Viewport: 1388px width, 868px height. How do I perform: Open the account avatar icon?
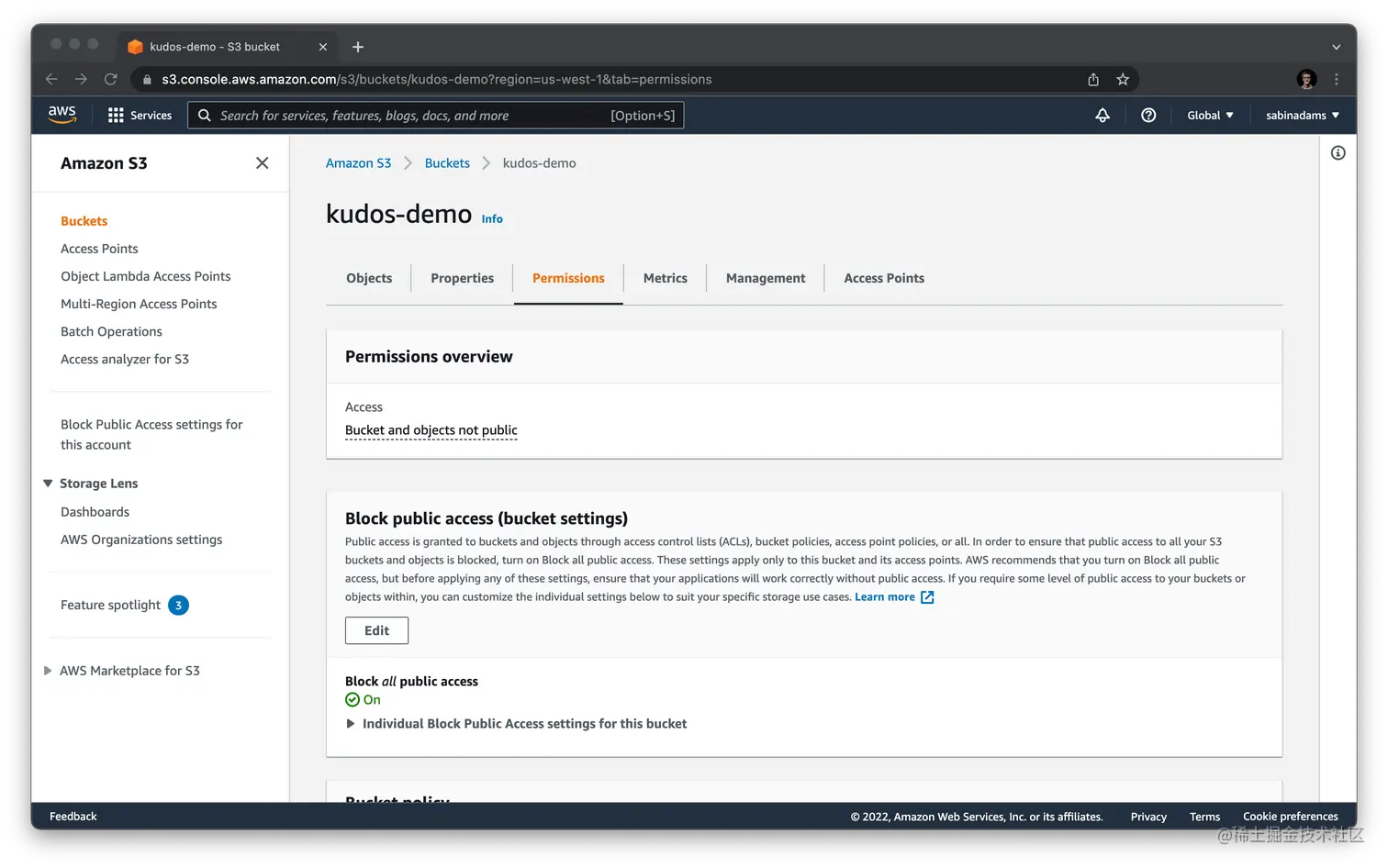point(1305,79)
